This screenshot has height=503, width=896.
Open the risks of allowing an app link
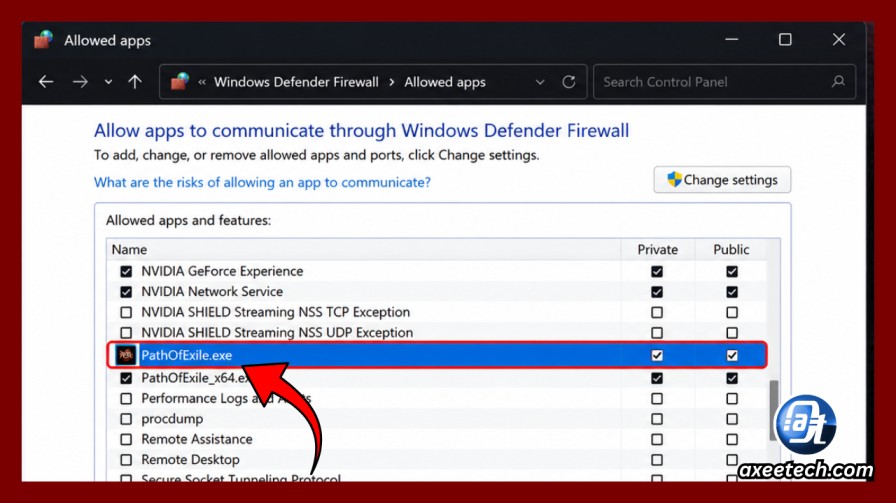coord(262,182)
